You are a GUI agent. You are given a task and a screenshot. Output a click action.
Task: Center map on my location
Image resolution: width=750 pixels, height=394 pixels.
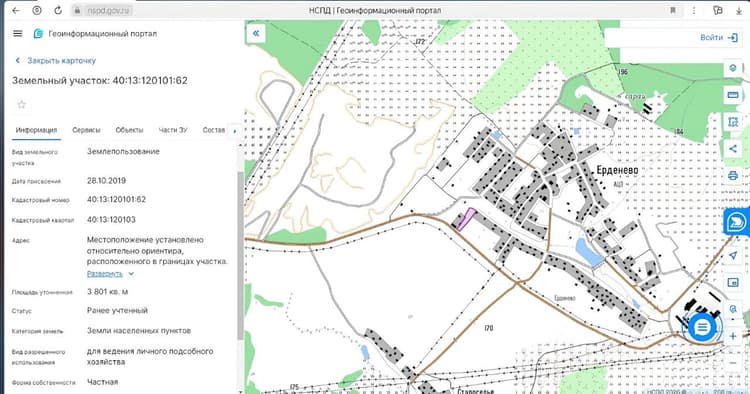click(733, 255)
